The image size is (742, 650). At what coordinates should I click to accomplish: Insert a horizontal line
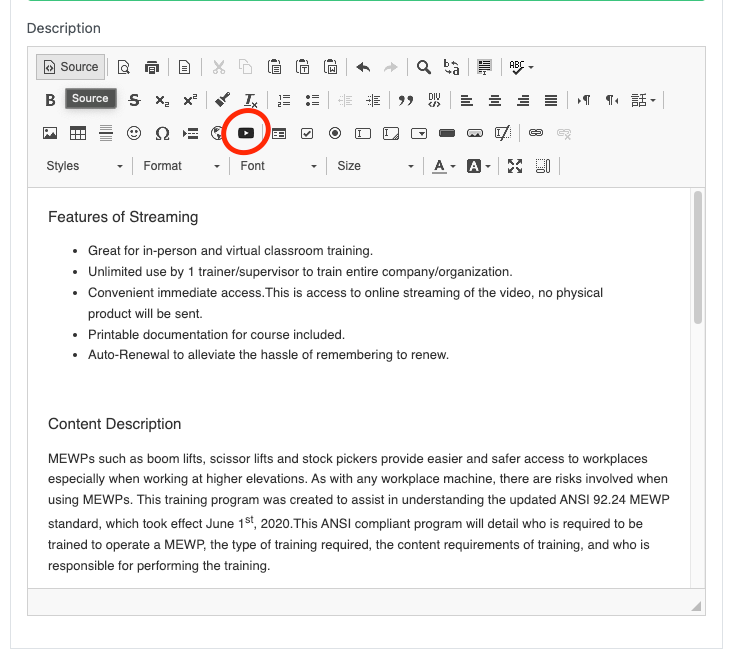(106, 133)
